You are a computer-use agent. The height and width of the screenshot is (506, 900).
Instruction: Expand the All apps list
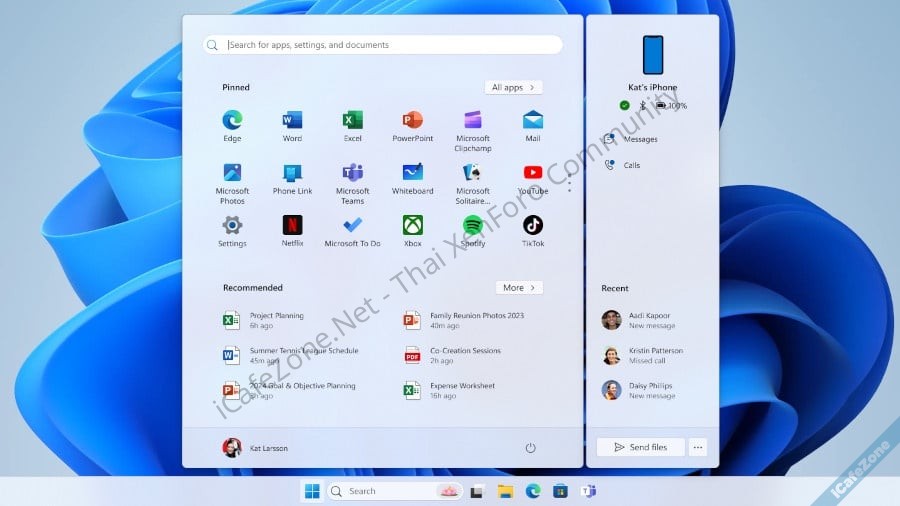[x=513, y=87]
